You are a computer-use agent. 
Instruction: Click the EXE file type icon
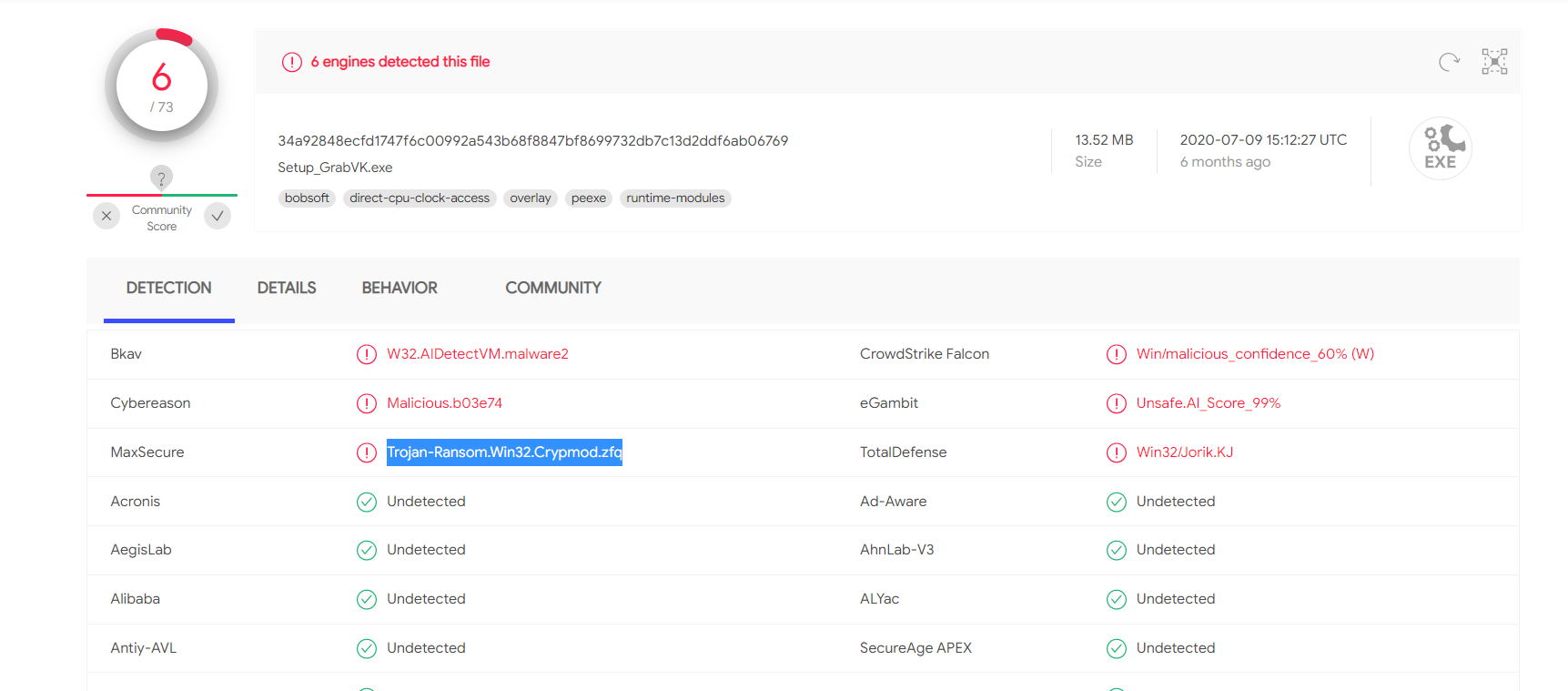pyautogui.click(x=1440, y=148)
